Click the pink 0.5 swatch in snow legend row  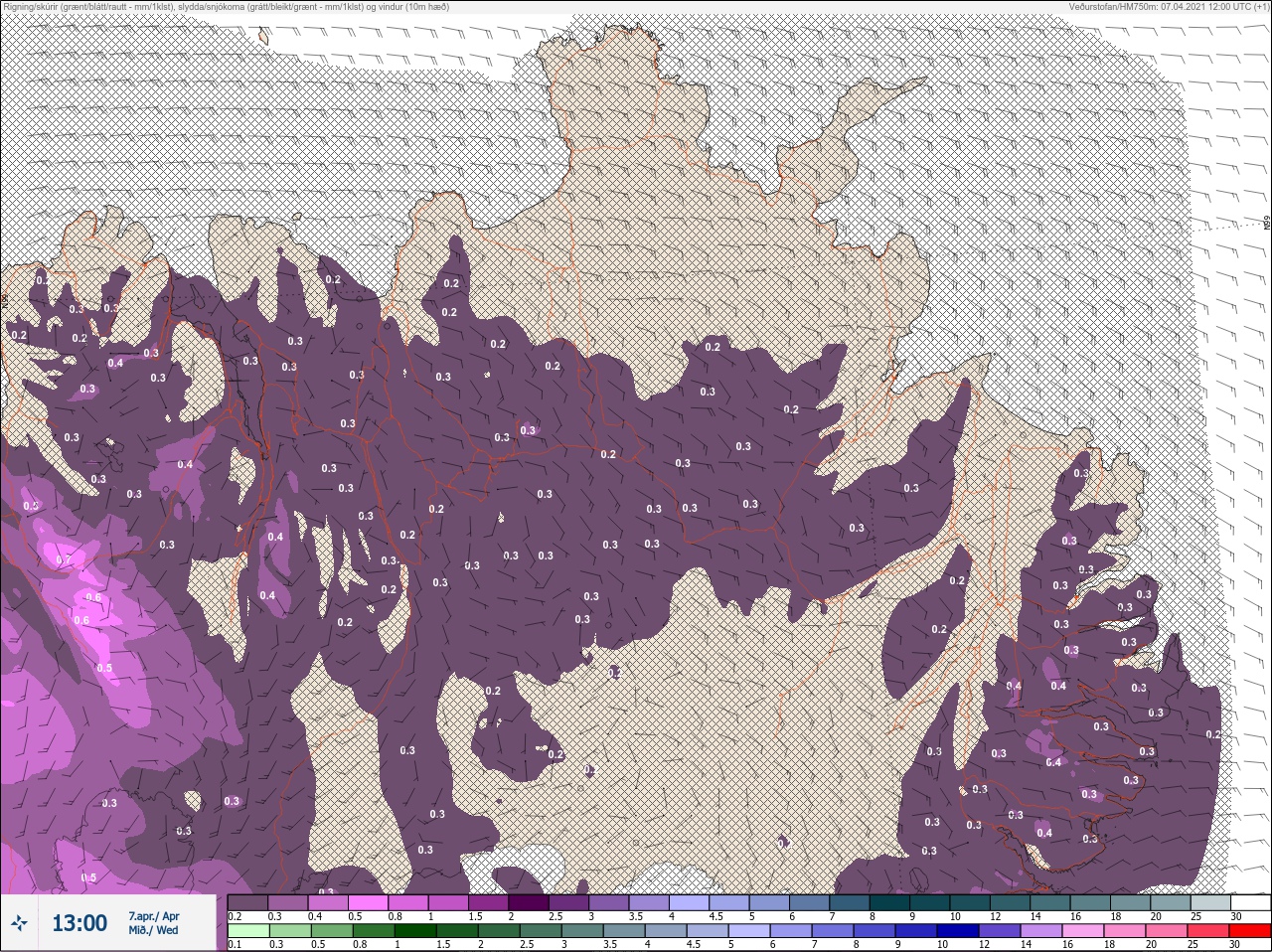[368, 902]
